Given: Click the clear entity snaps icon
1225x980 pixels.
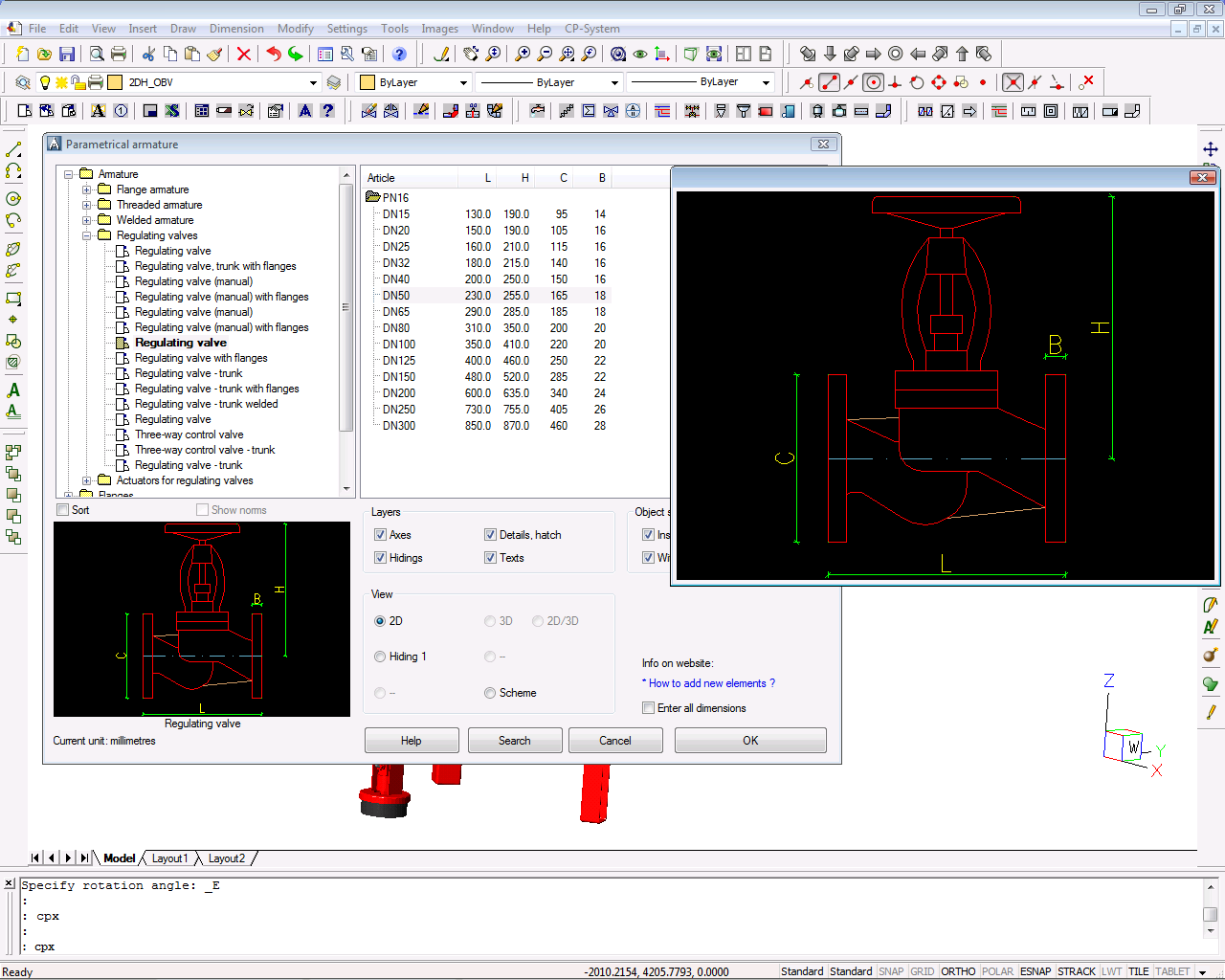Looking at the screenshot, I should point(1086,82).
